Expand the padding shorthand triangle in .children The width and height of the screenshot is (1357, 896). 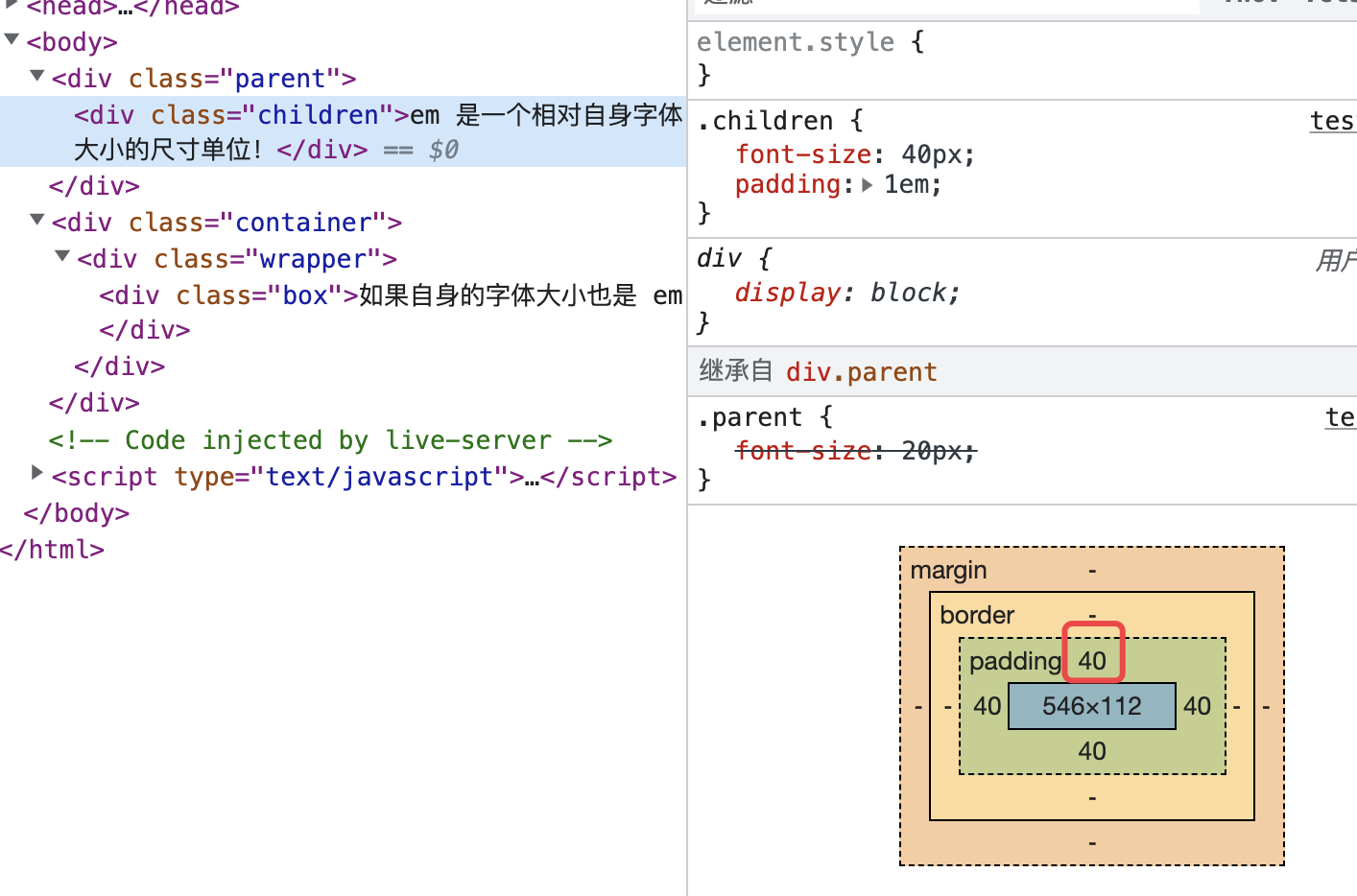point(868,185)
